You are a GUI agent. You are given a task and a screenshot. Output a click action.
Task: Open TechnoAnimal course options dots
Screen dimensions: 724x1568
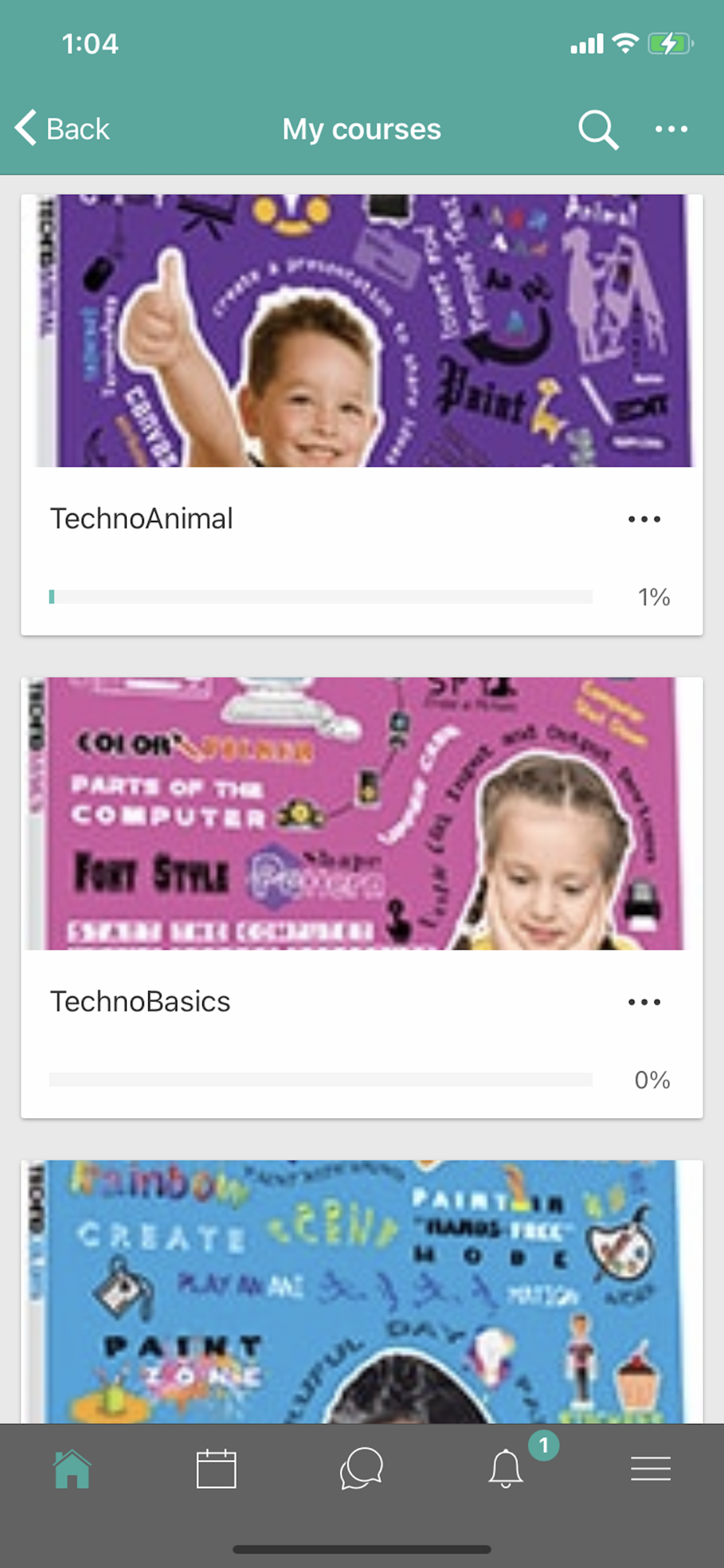click(644, 519)
